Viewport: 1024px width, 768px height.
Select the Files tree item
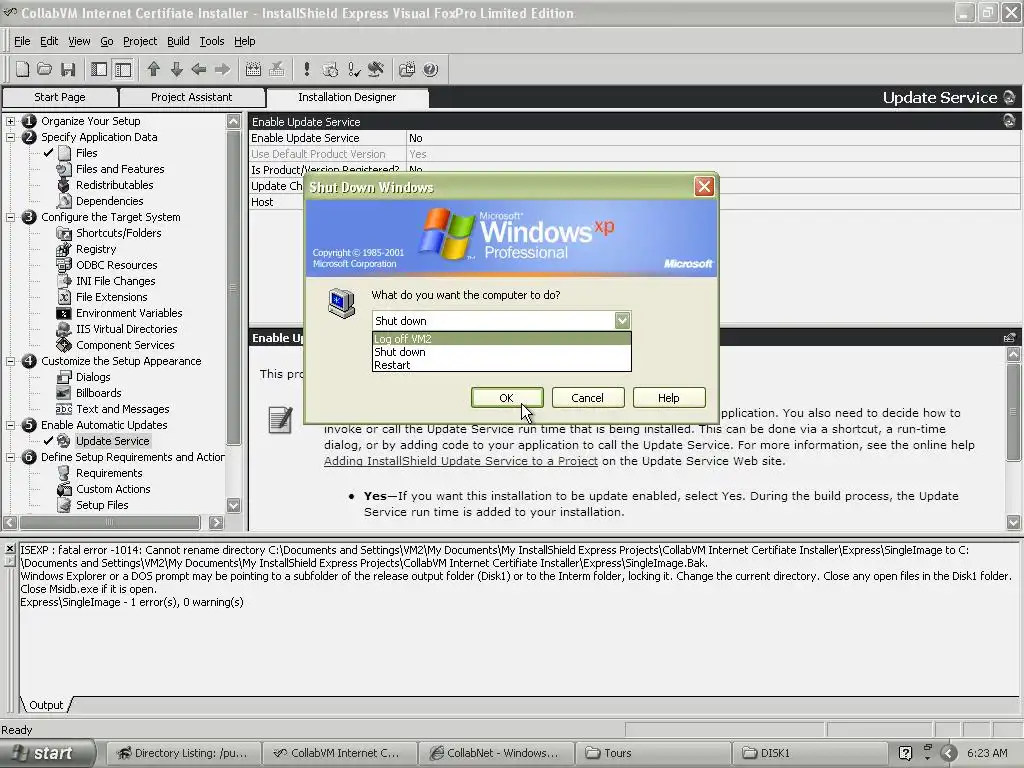pos(86,153)
